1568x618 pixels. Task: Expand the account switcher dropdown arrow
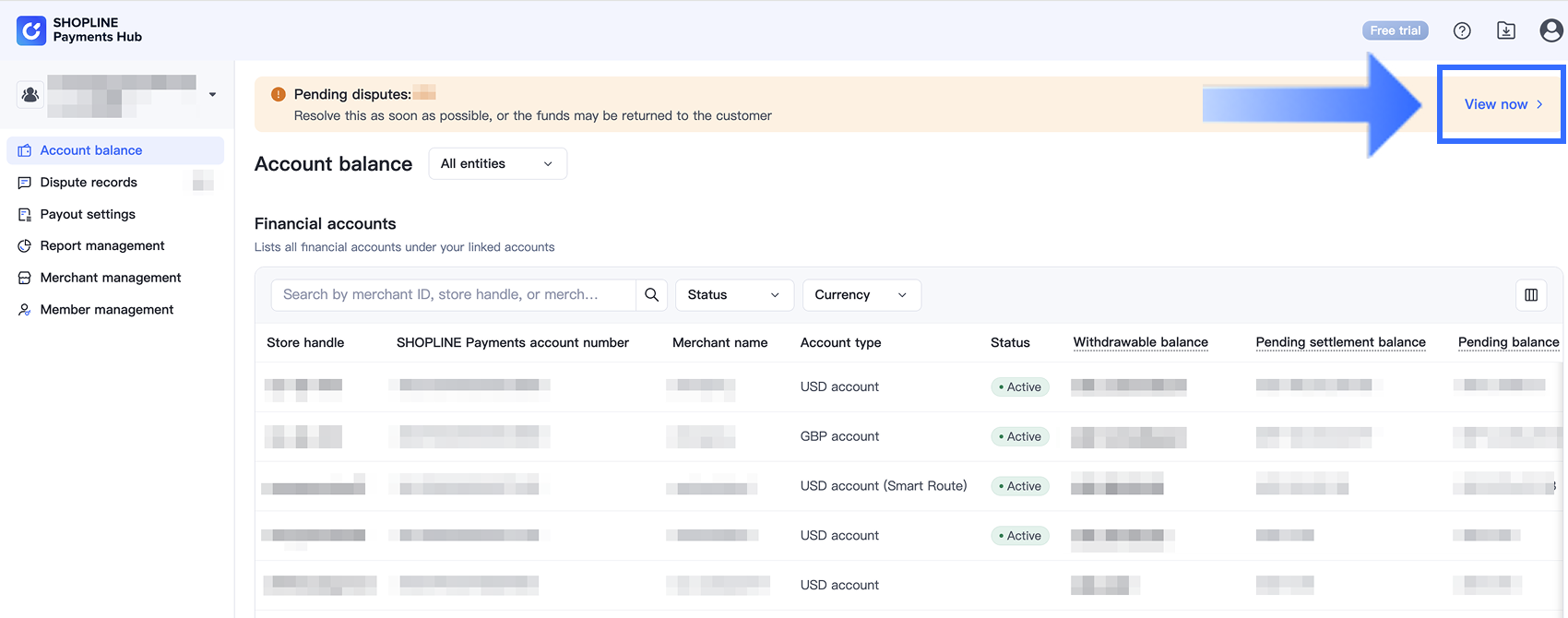coord(212,94)
